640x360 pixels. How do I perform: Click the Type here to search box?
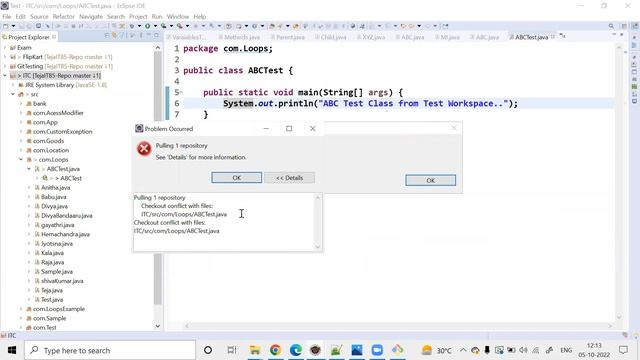pos(110,350)
